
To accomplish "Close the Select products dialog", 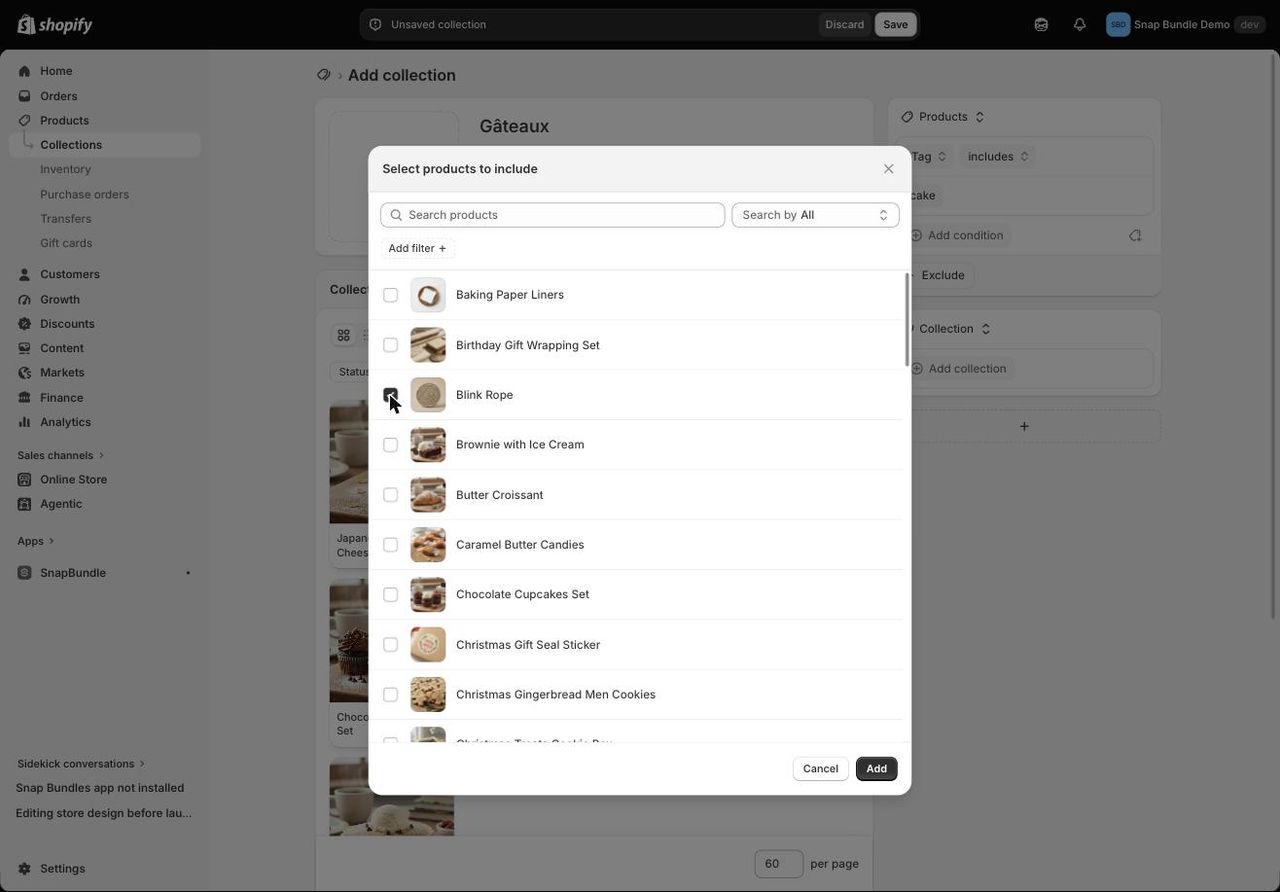I will coord(889,169).
